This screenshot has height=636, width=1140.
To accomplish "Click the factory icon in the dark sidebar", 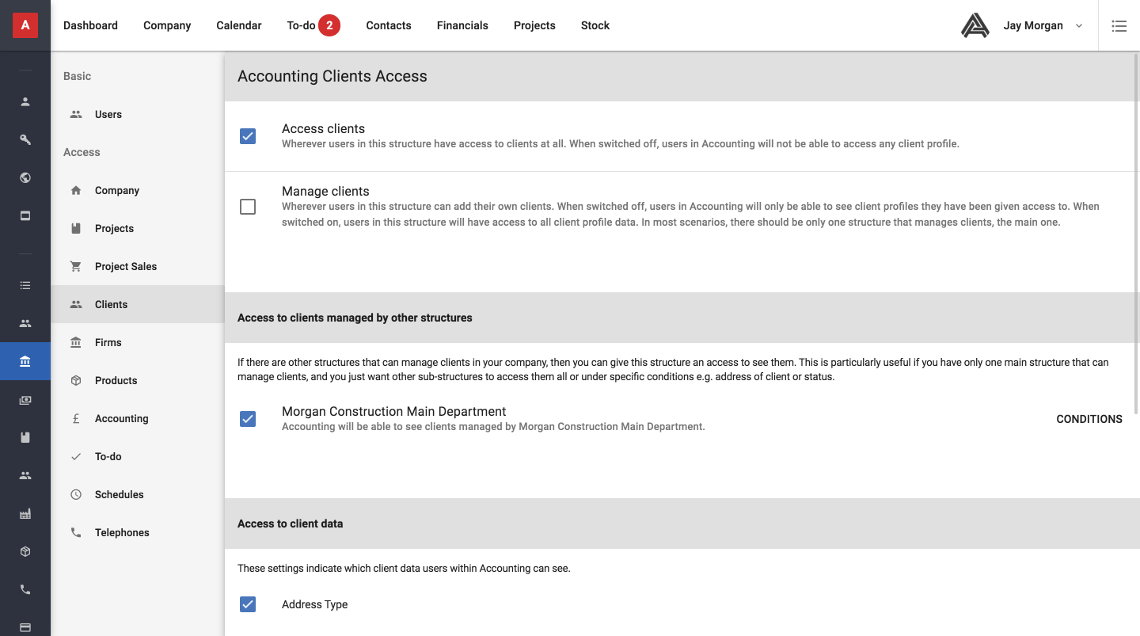I will (x=25, y=514).
